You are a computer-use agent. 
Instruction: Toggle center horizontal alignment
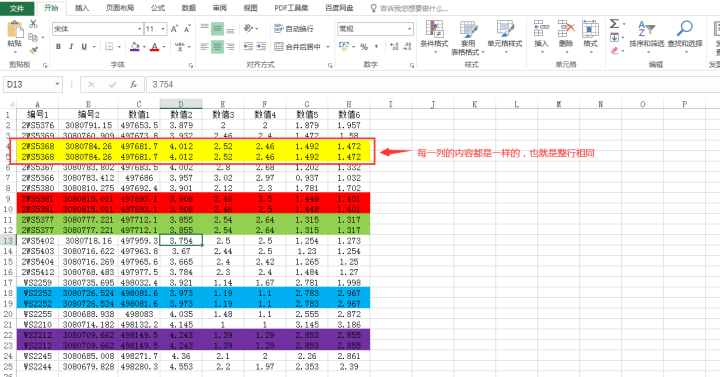[x=217, y=46]
